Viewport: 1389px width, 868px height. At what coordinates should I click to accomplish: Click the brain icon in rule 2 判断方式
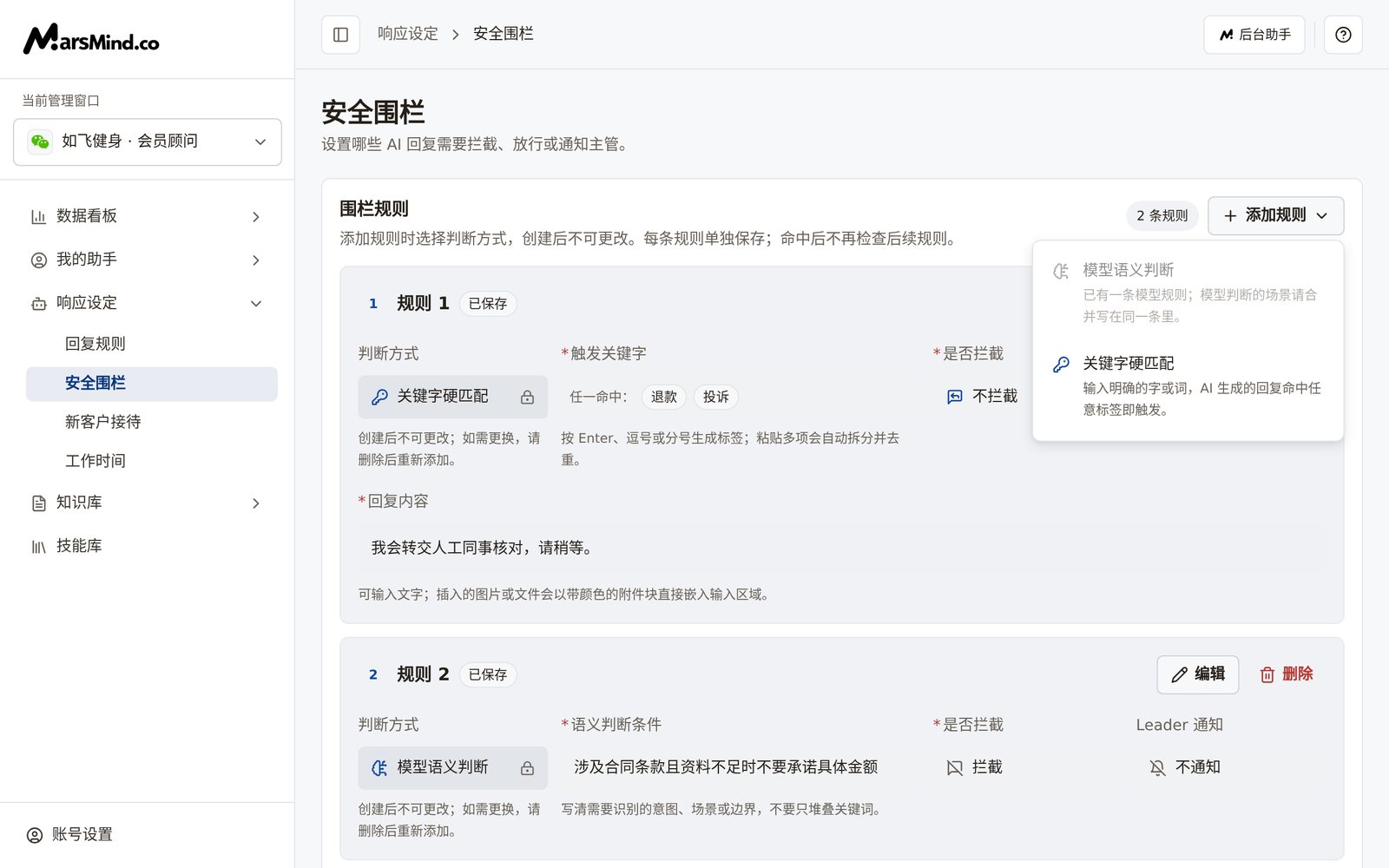(379, 768)
